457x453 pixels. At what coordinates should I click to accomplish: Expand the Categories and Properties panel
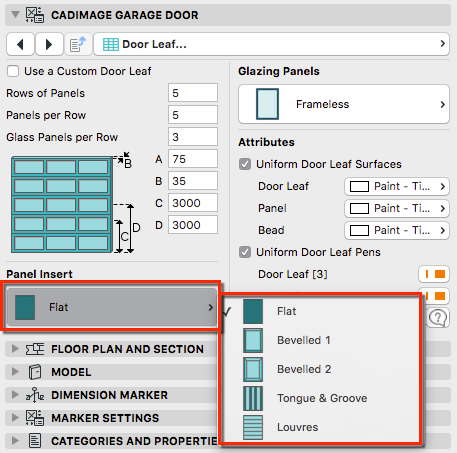click(15, 441)
